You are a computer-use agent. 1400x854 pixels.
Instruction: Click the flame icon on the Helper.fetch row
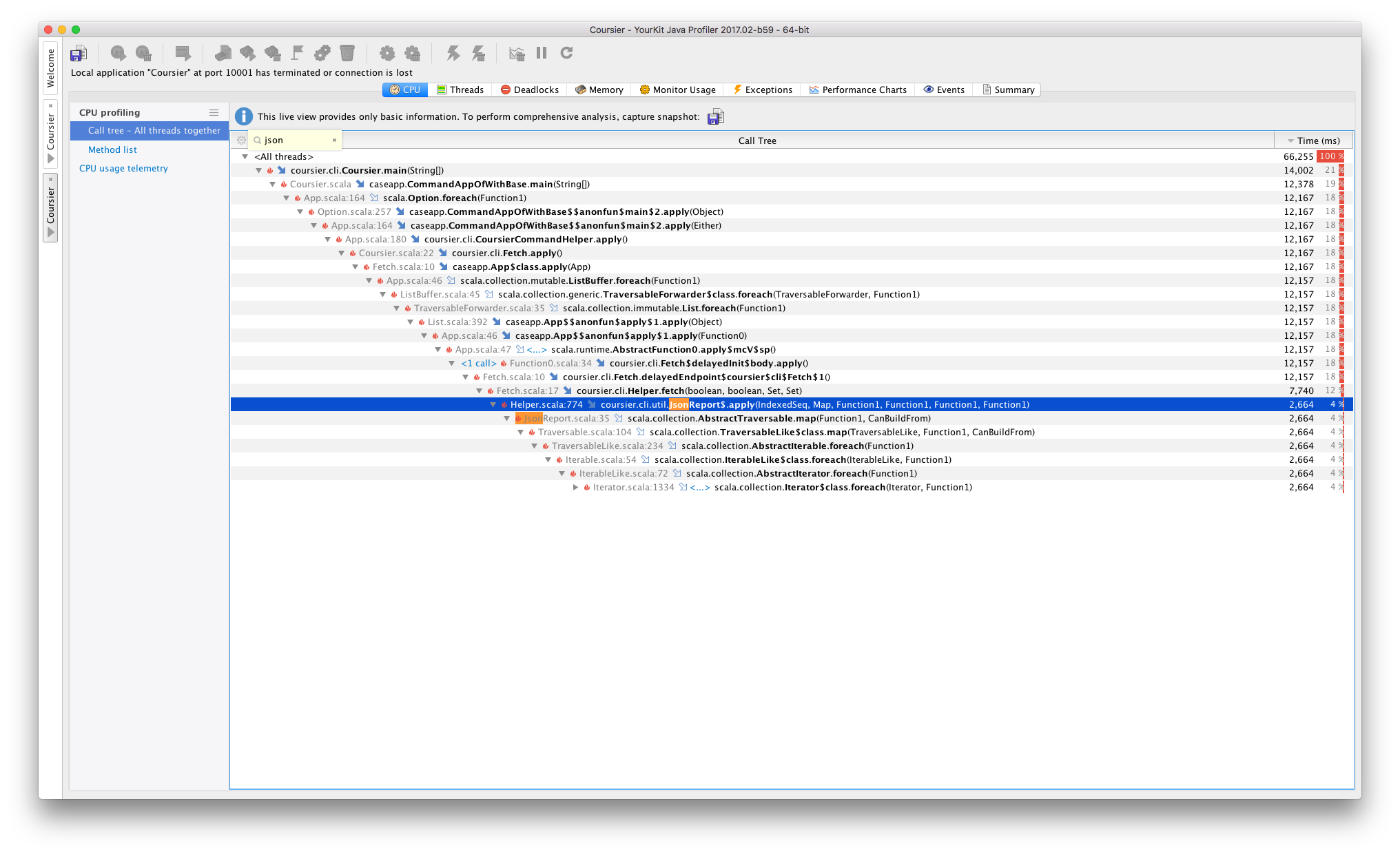(490, 390)
